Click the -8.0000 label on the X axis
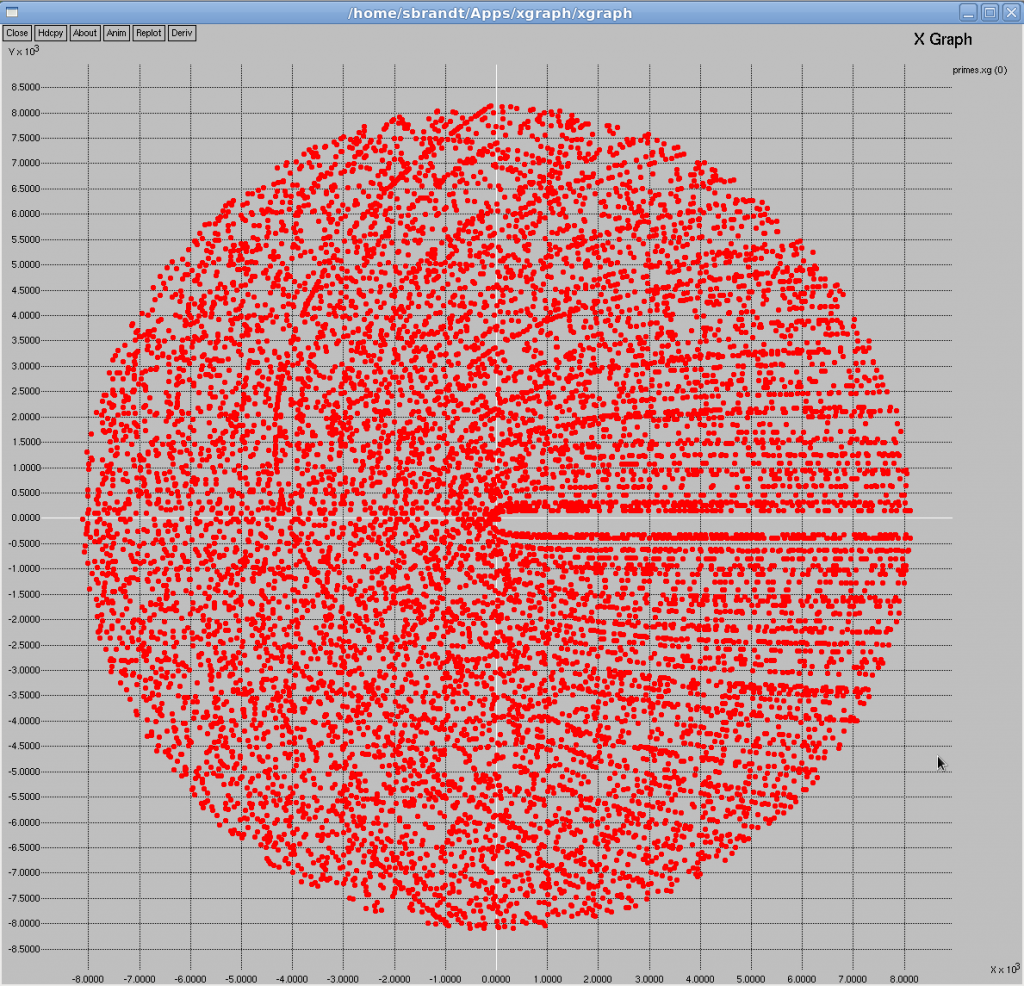1024x986 pixels. (x=89, y=979)
